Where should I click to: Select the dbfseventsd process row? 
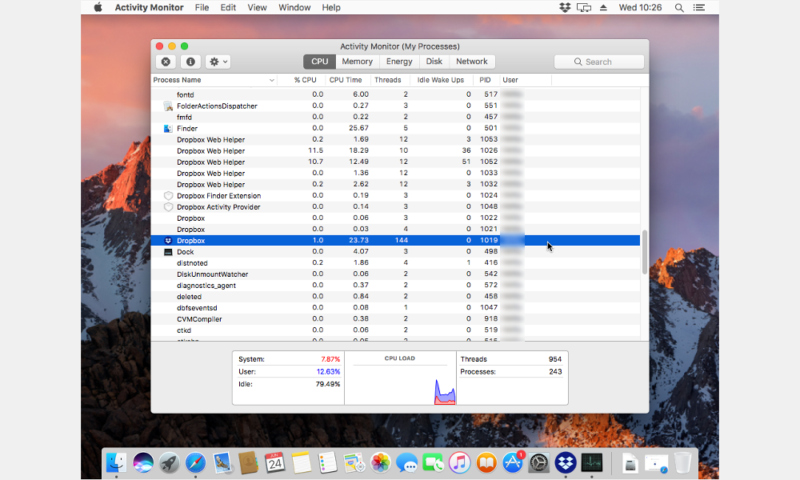pos(395,308)
